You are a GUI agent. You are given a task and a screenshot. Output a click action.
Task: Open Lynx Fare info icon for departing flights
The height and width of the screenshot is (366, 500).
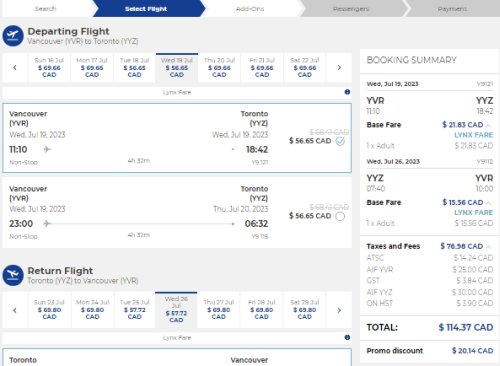pos(347,92)
